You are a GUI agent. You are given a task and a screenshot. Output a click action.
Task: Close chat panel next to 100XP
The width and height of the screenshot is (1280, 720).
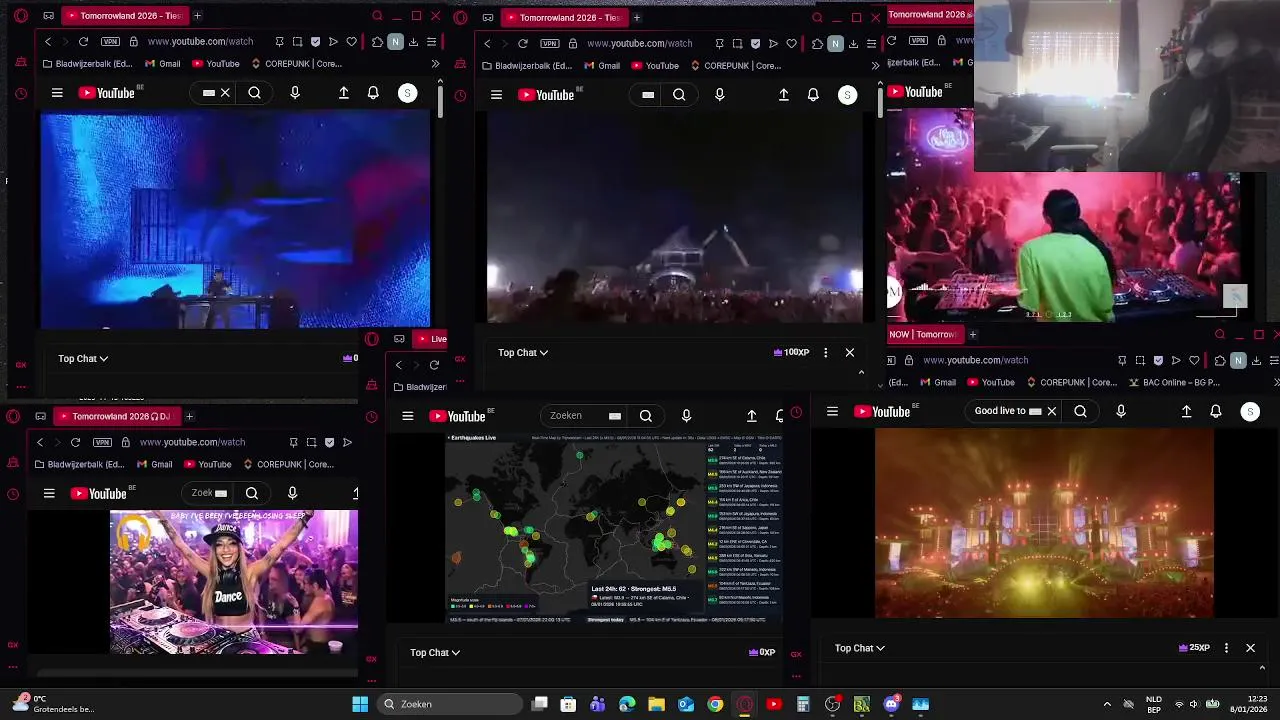(850, 352)
